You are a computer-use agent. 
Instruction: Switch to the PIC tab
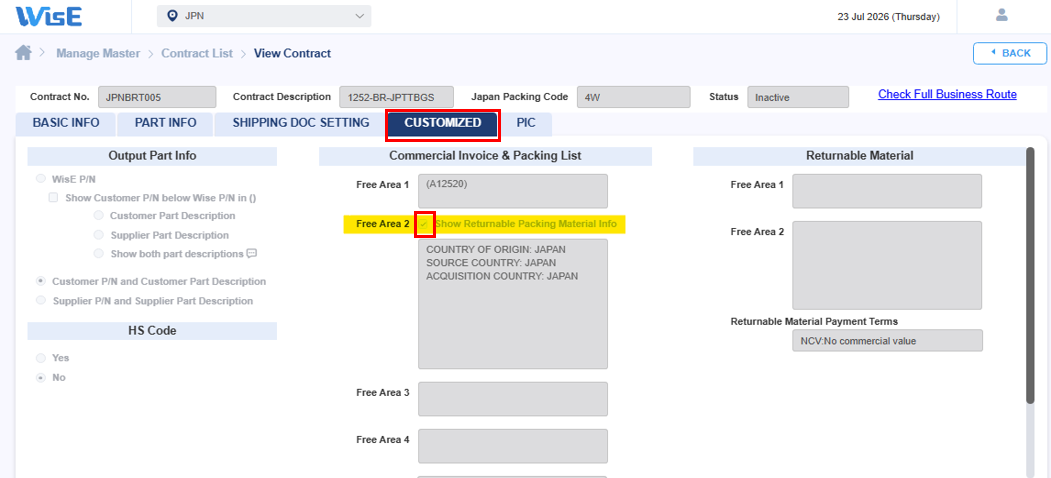[x=526, y=123]
